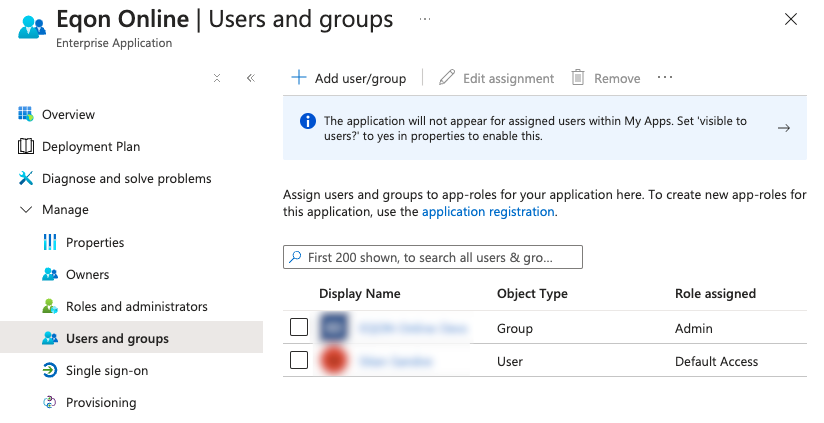This screenshot has height=423, width=824.
Task: Click the Admin role cell
Action: (694, 329)
